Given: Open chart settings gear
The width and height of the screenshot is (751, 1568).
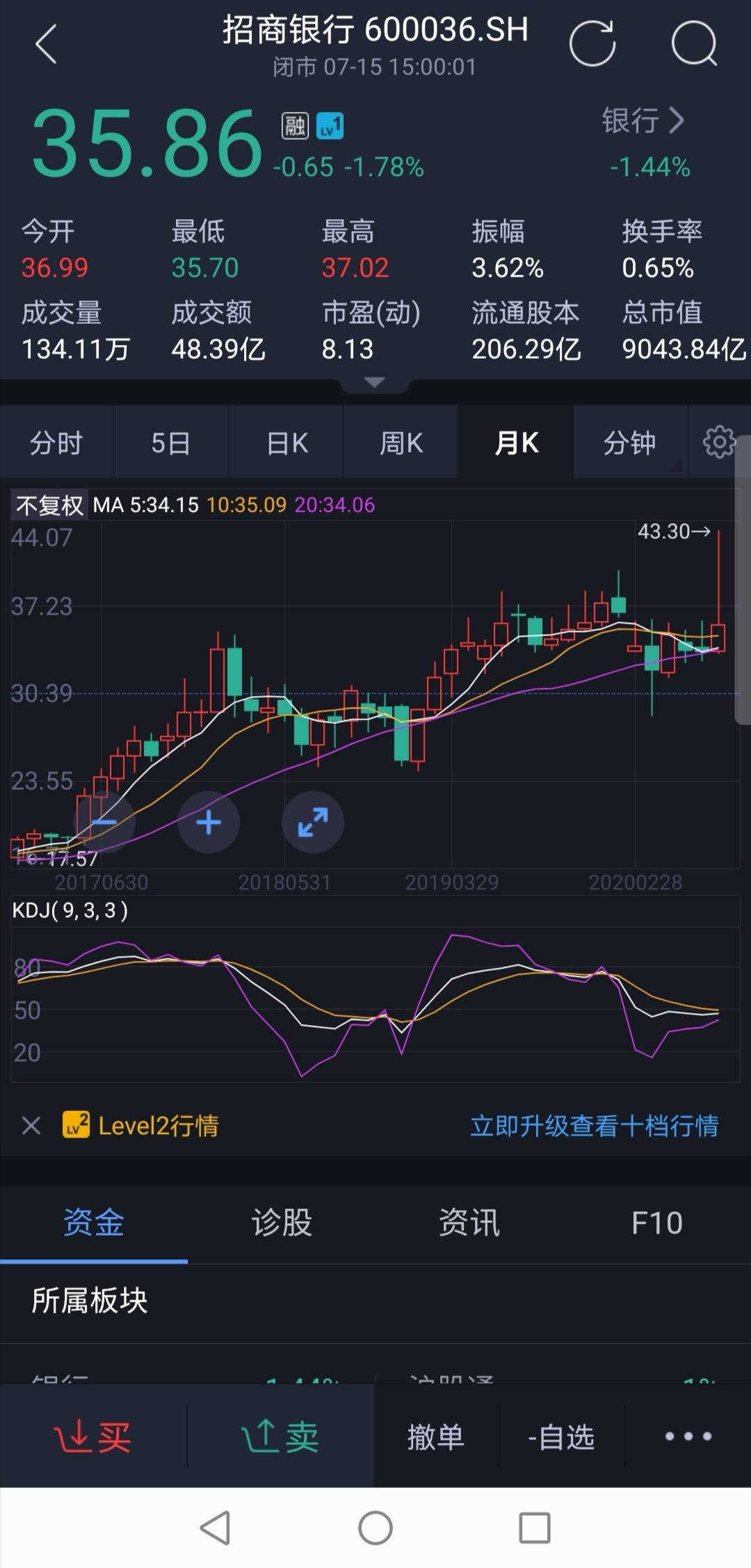Looking at the screenshot, I should click(x=719, y=442).
